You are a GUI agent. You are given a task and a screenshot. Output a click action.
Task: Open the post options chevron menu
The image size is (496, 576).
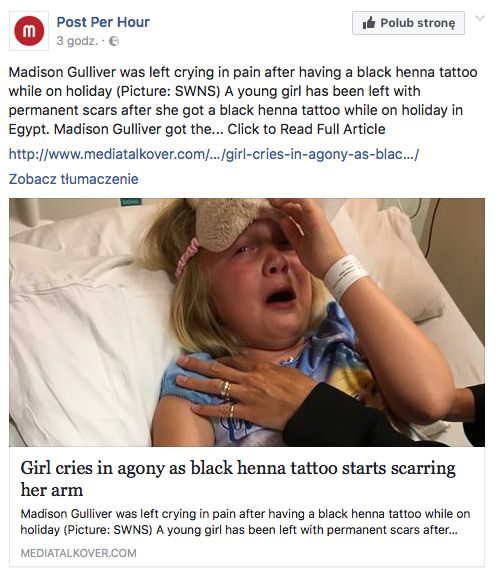(x=480, y=18)
